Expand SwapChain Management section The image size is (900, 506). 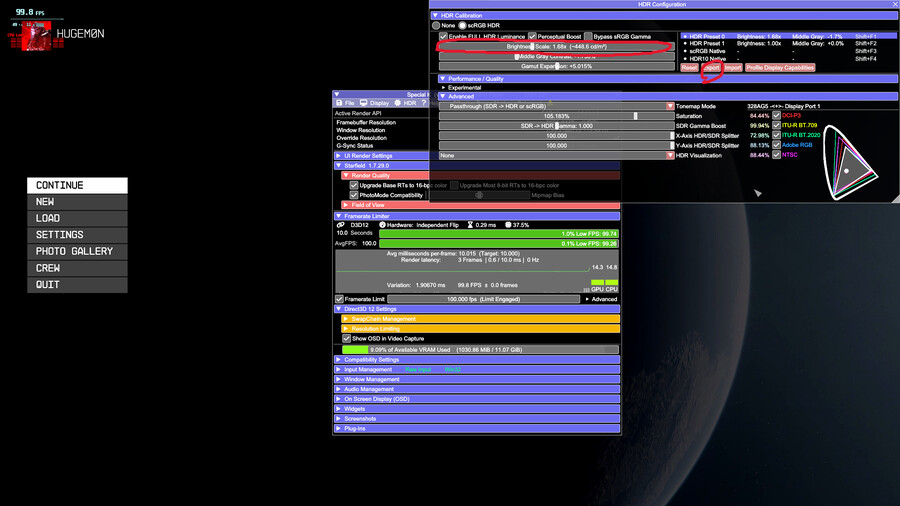480,318
